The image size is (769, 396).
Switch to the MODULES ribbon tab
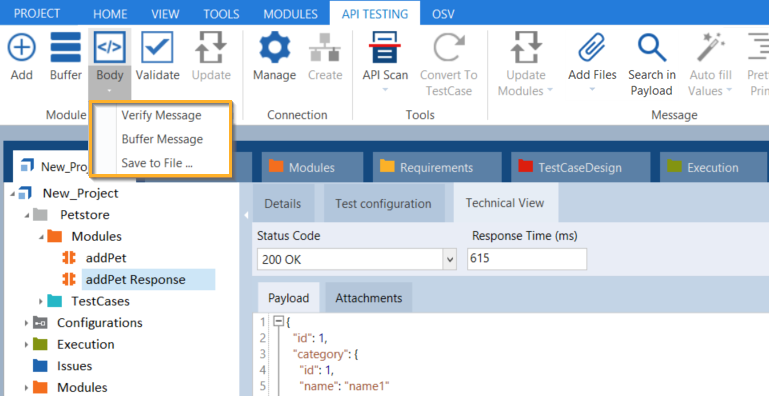[290, 14]
